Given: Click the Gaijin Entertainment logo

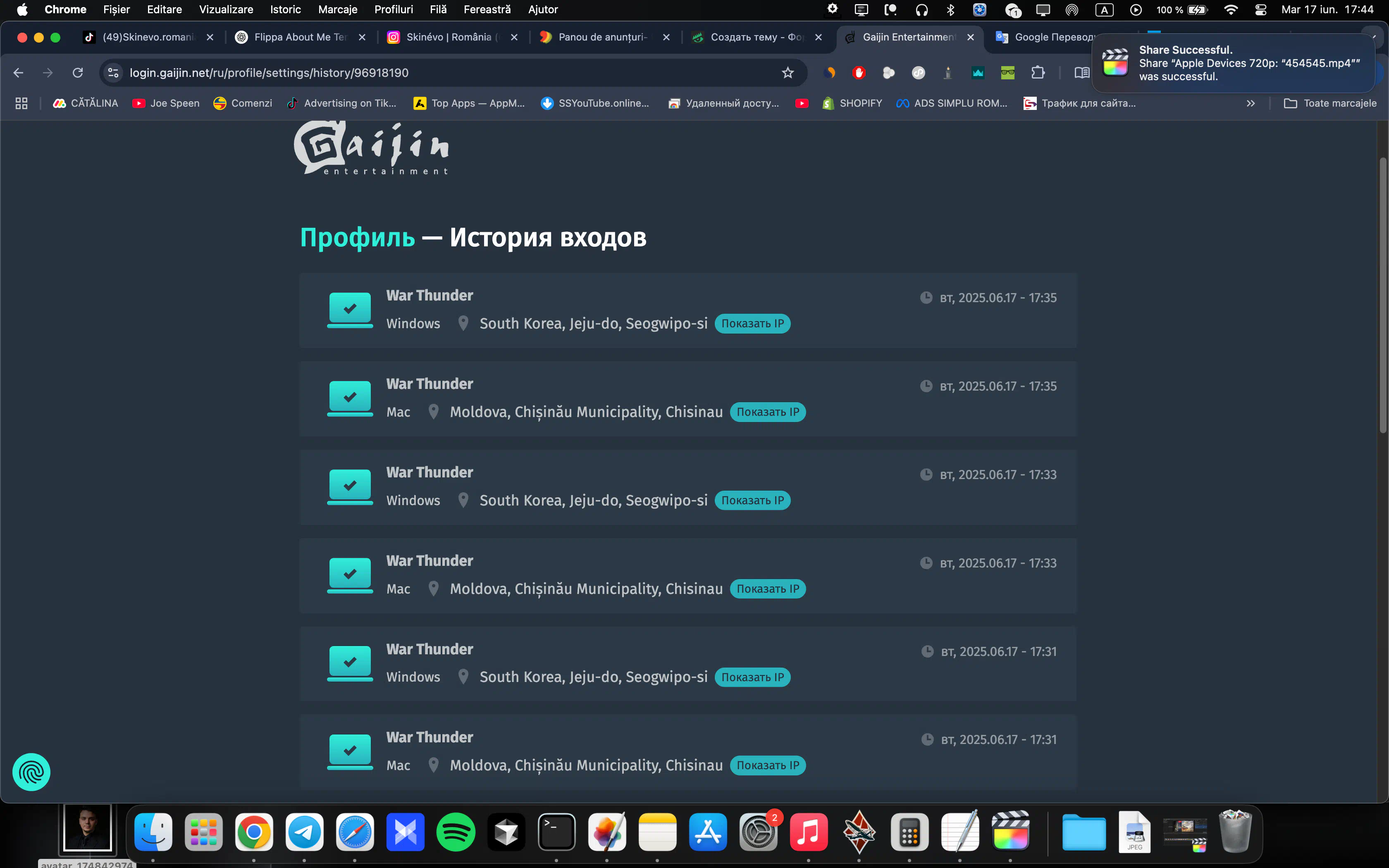Looking at the screenshot, I should [x=371, y=148].
